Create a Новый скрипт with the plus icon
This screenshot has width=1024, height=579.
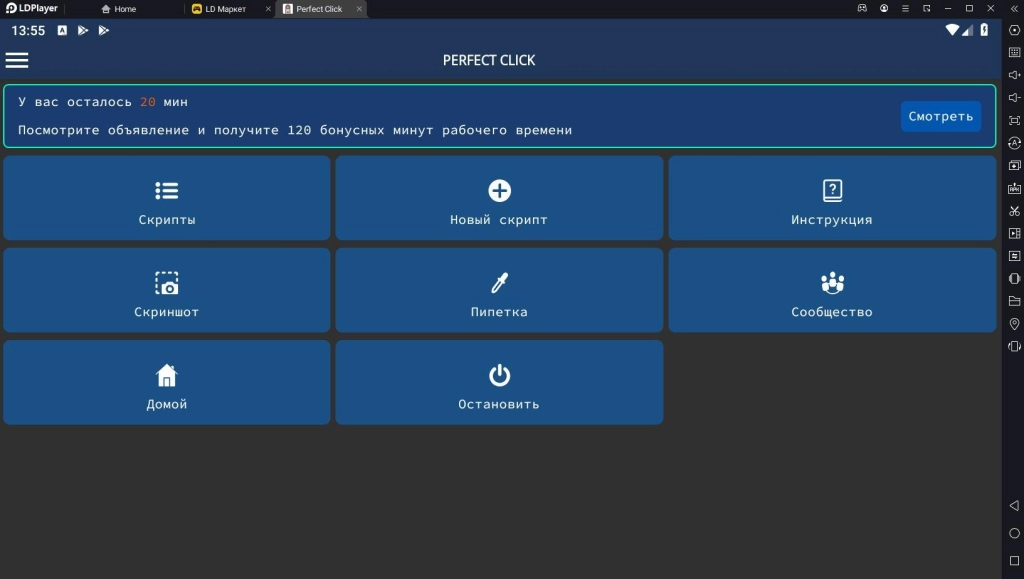[x=499, y=198]
